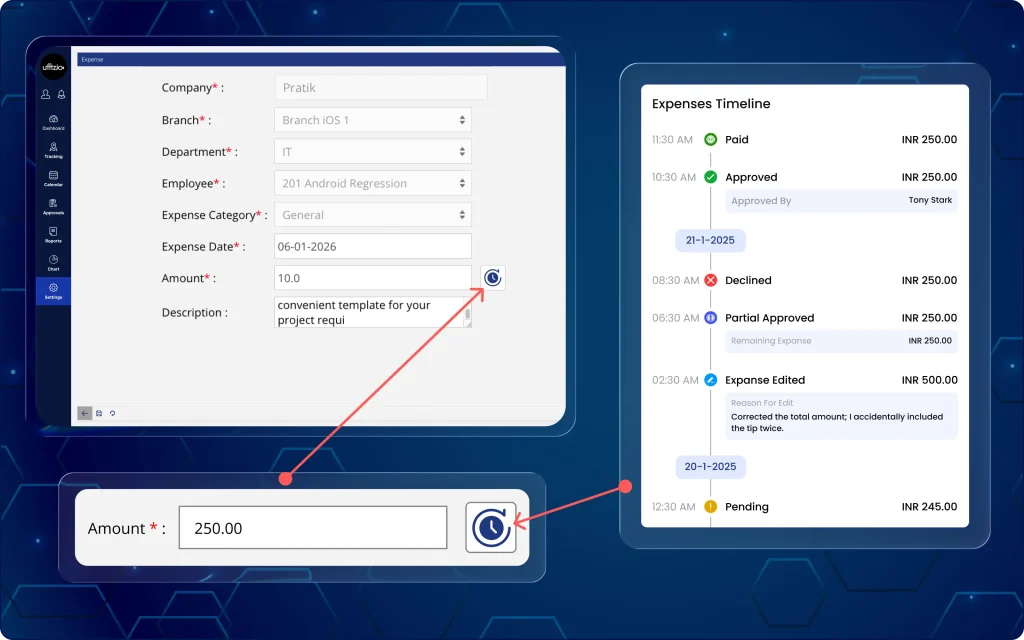1024x640 pixels.
Task: Click the large history clock icon beside 250.00
Action: pyautogui.click(x=491, y=528)
